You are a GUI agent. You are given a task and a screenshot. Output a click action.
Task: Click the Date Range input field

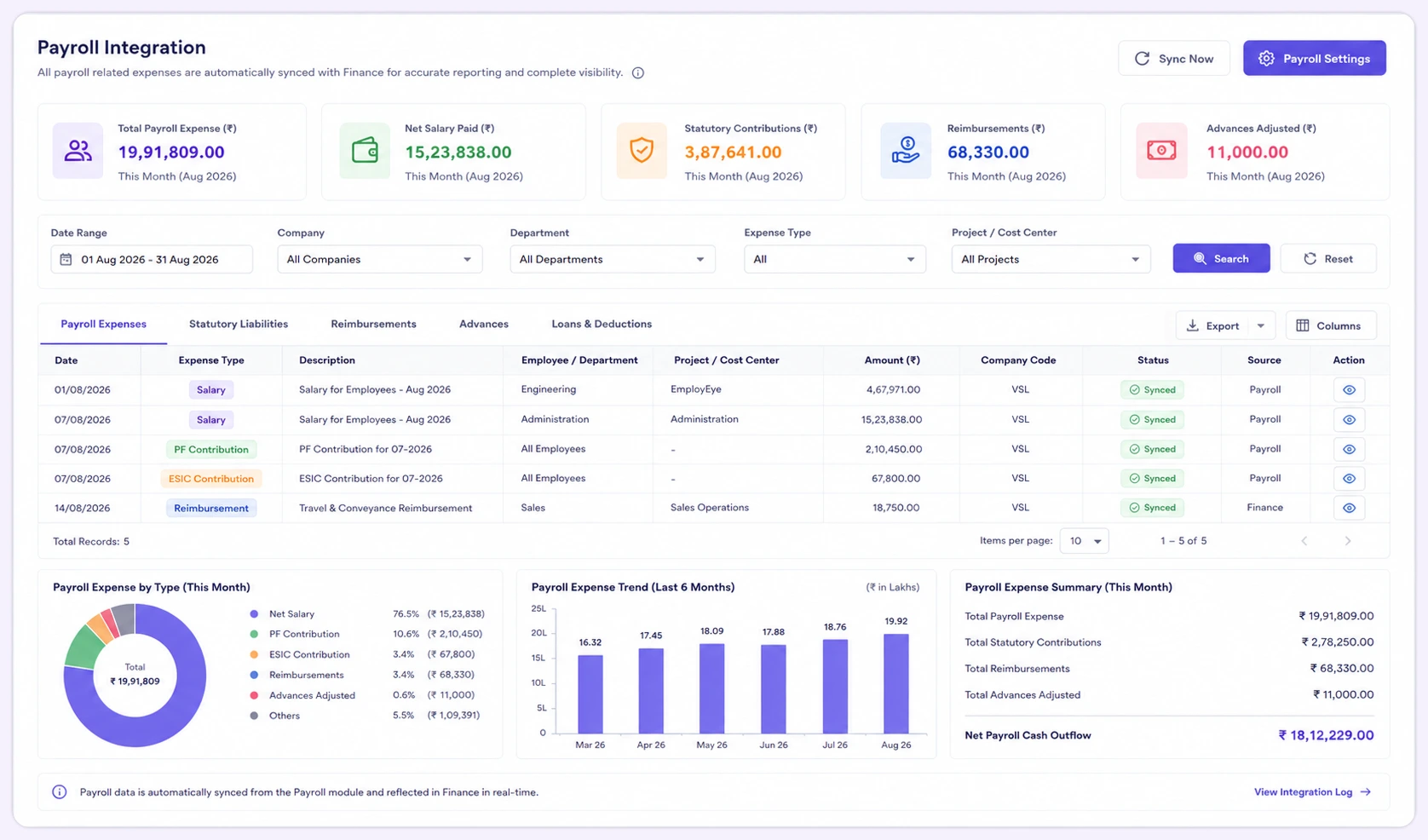(x=152, y=259)
